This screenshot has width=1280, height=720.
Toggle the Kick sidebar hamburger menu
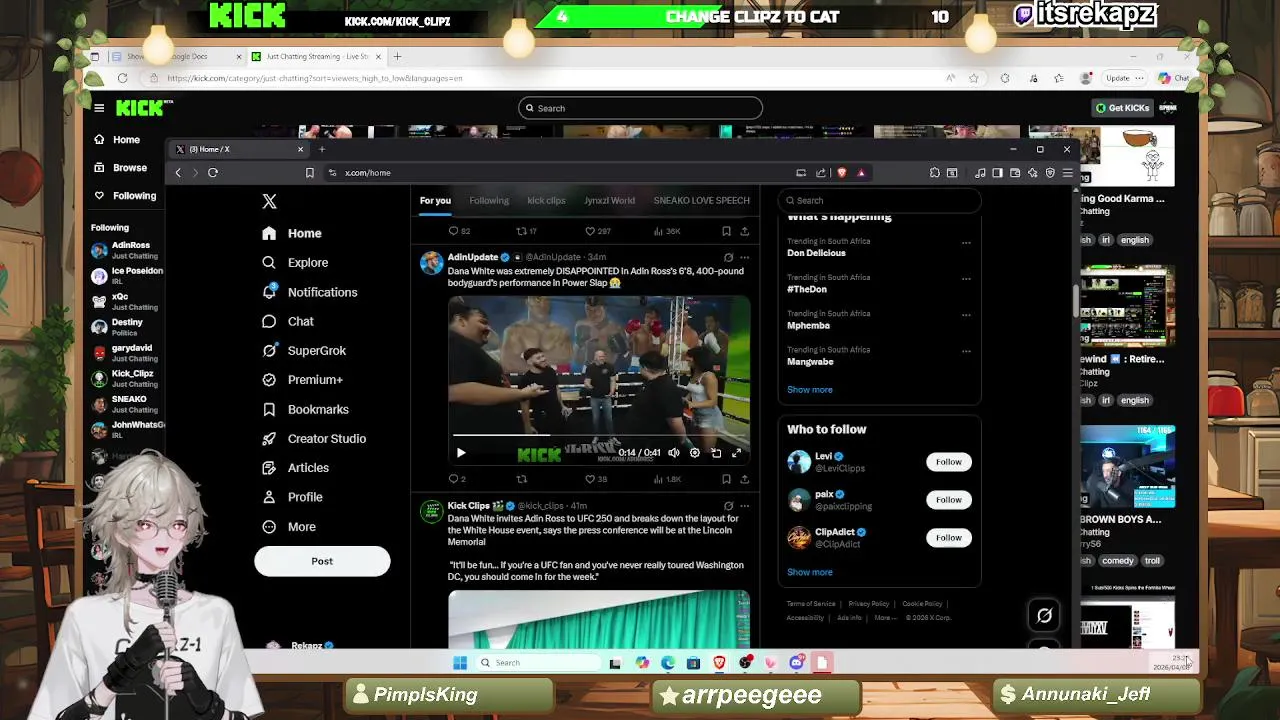tap(99, 108)
